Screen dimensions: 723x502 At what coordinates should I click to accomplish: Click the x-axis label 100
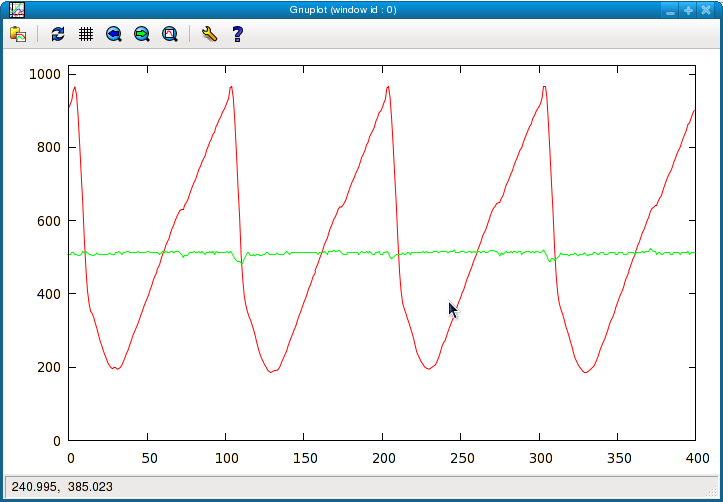click(227, 458)
